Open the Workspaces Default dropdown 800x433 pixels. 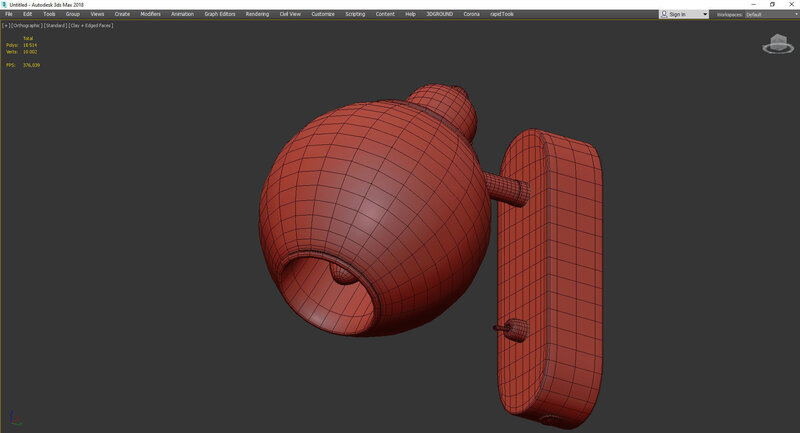coord(769,15)
